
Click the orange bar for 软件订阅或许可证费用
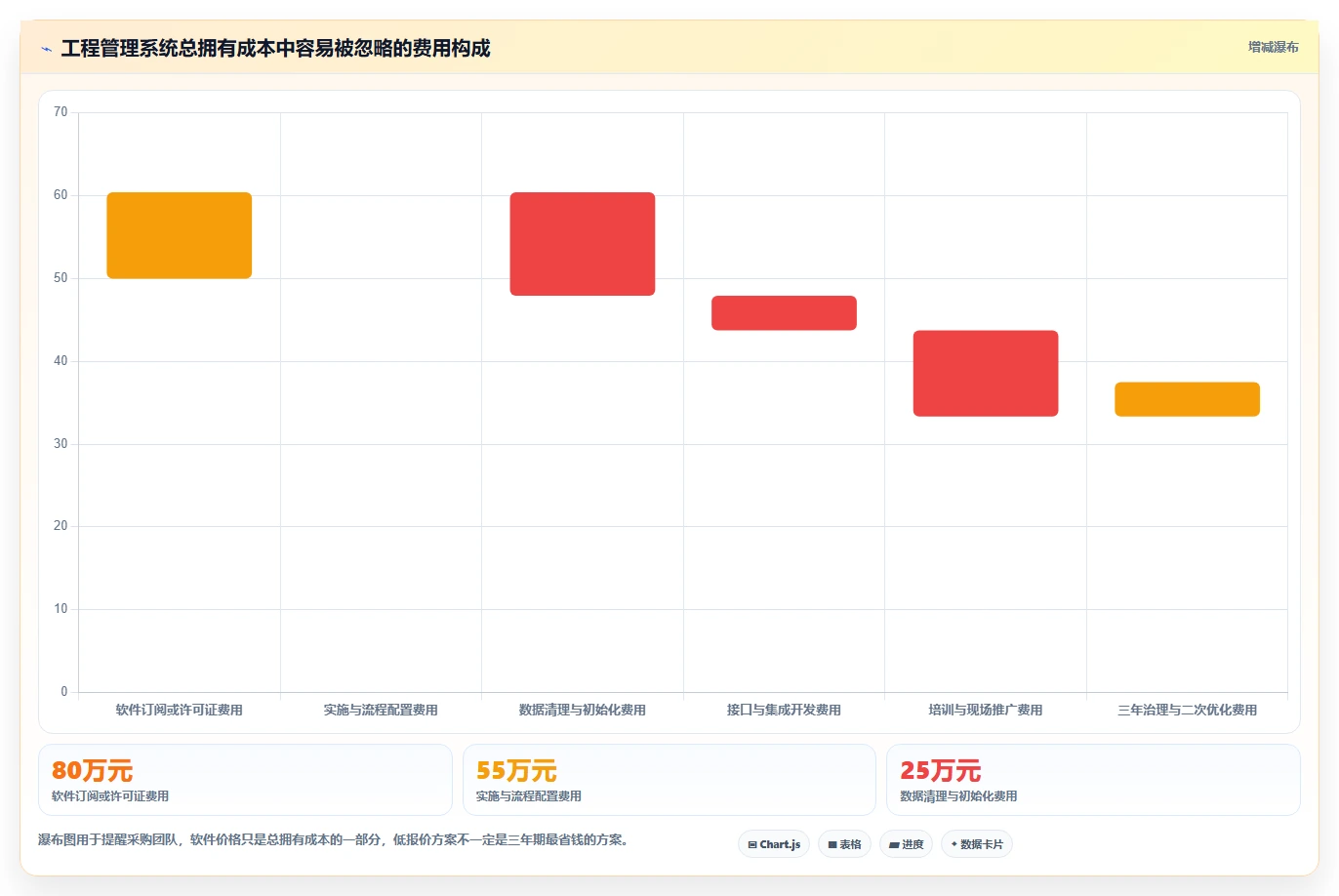(180, 235)
